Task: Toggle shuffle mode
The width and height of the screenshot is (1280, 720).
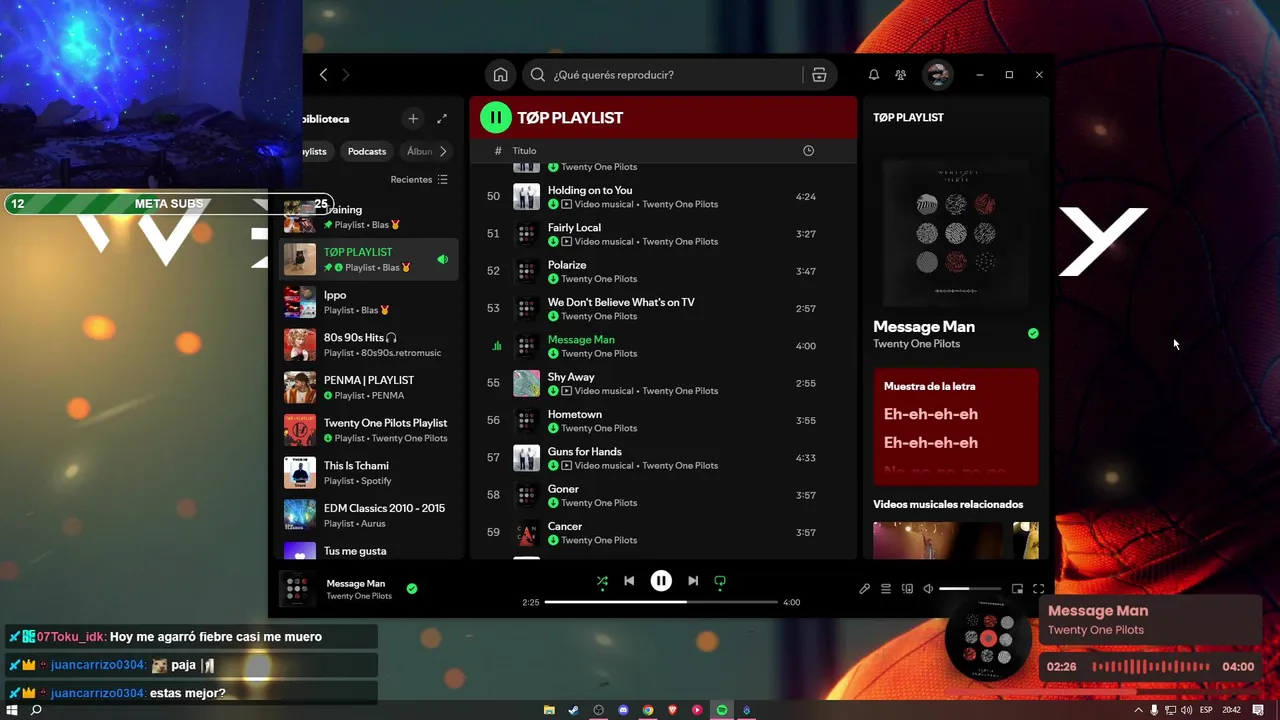Action: [x=602, y=581]
